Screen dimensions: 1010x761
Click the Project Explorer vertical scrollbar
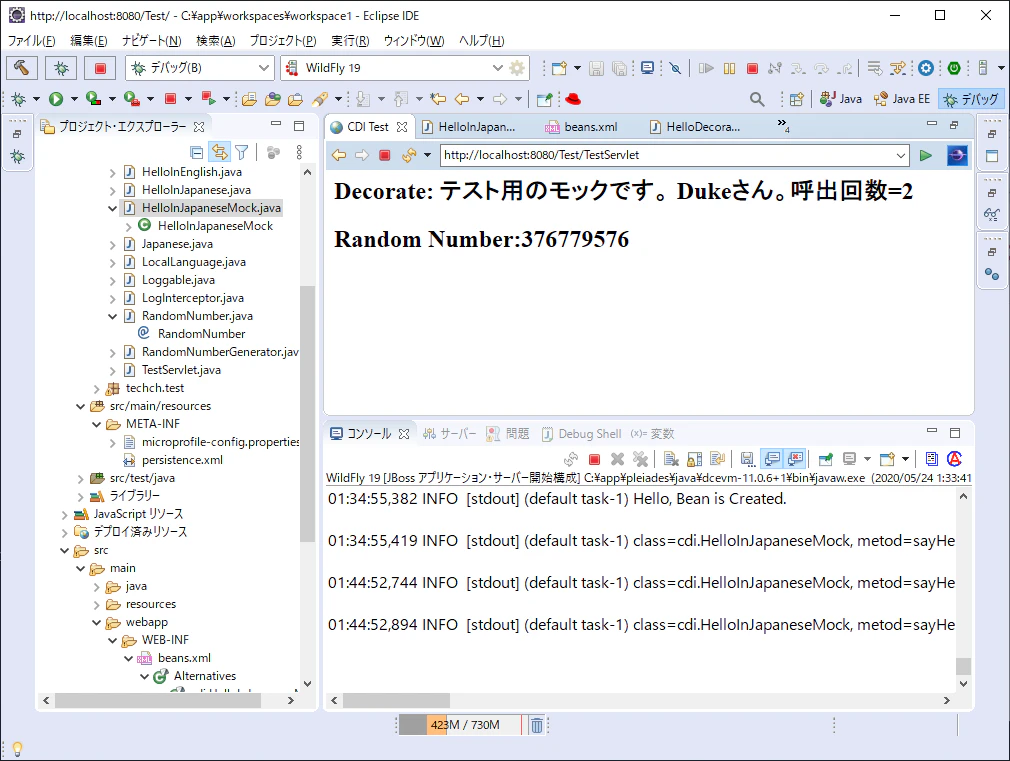point(307,412)
